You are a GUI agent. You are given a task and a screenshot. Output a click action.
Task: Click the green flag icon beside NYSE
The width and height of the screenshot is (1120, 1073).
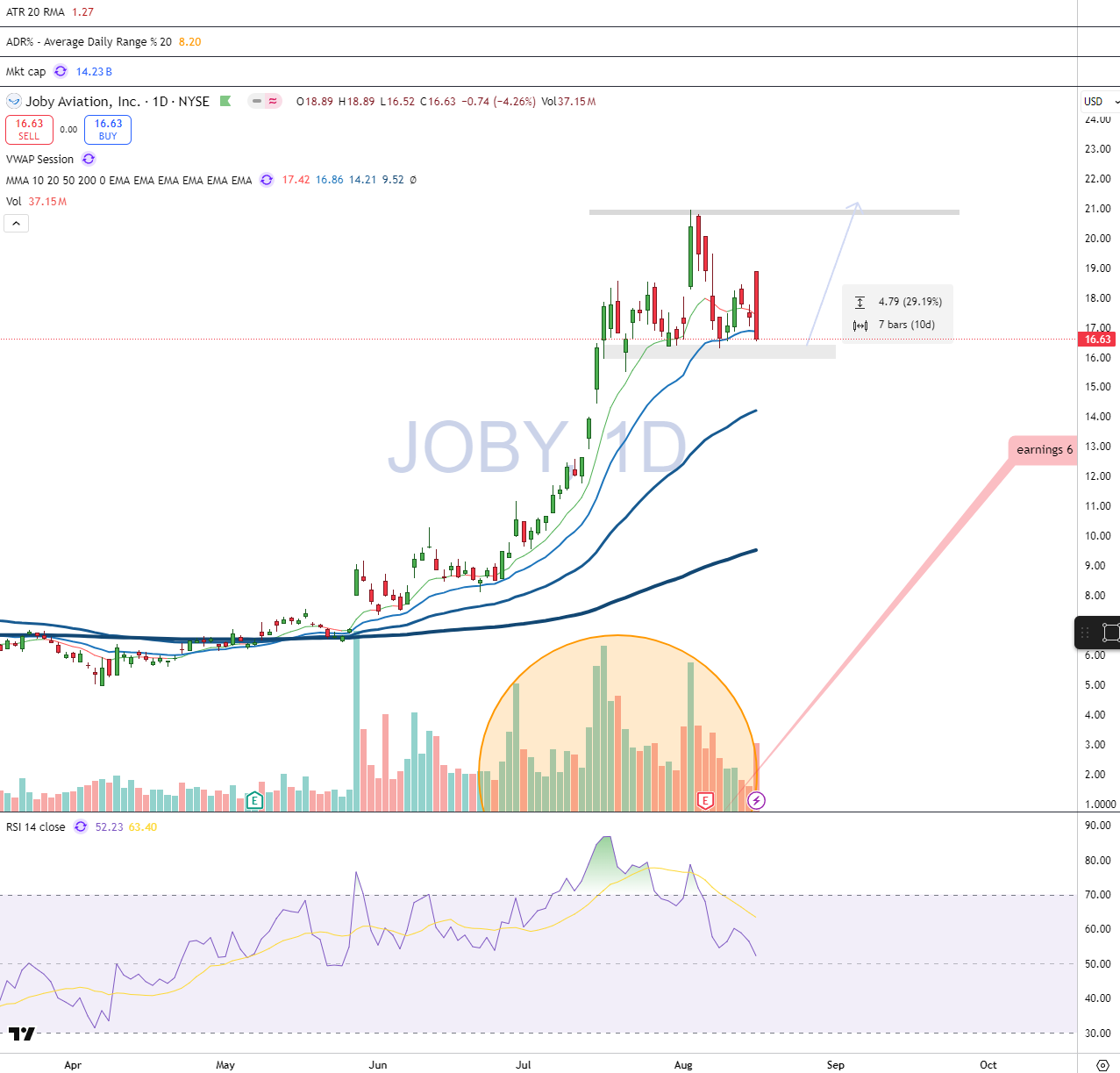point(225,101)
